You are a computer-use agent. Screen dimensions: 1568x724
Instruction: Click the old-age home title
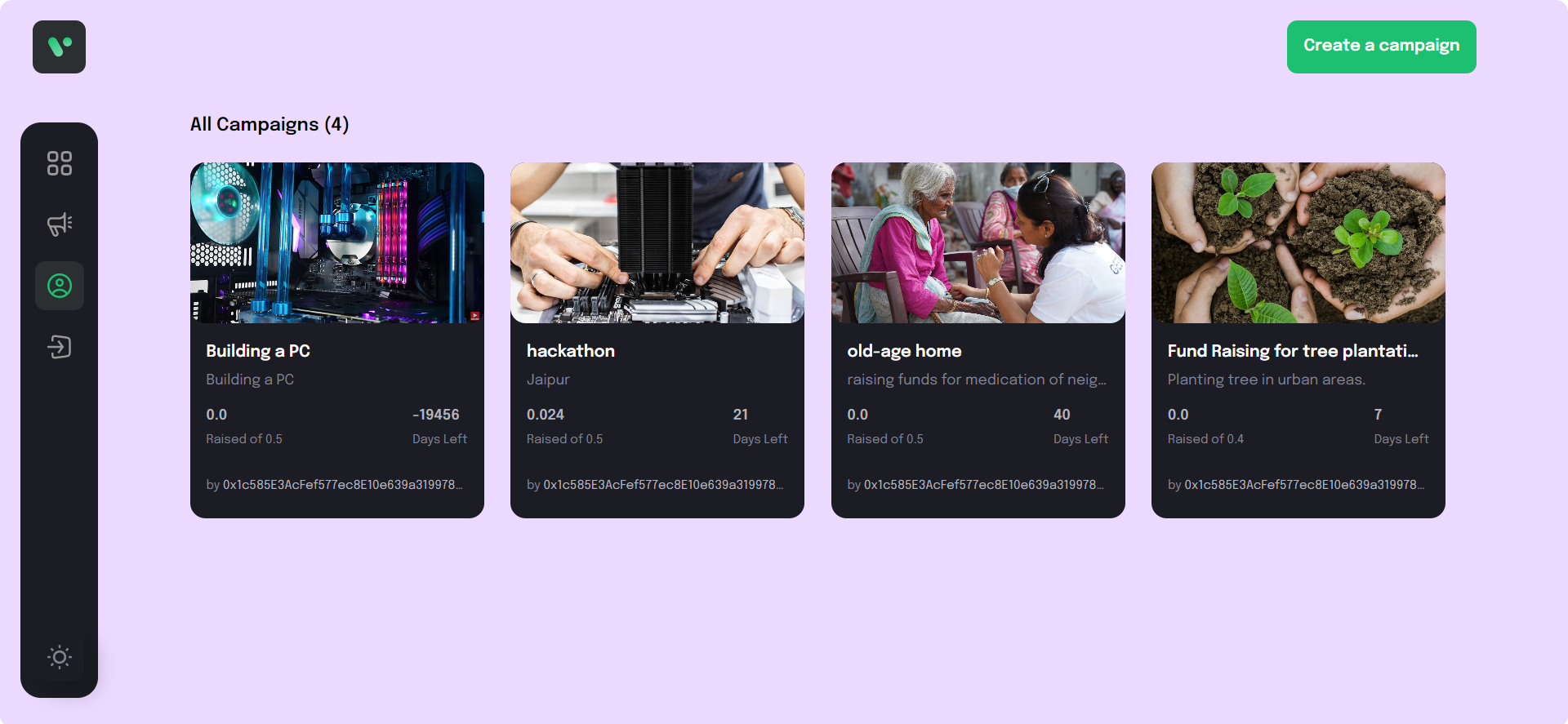[x=904, y=351]
